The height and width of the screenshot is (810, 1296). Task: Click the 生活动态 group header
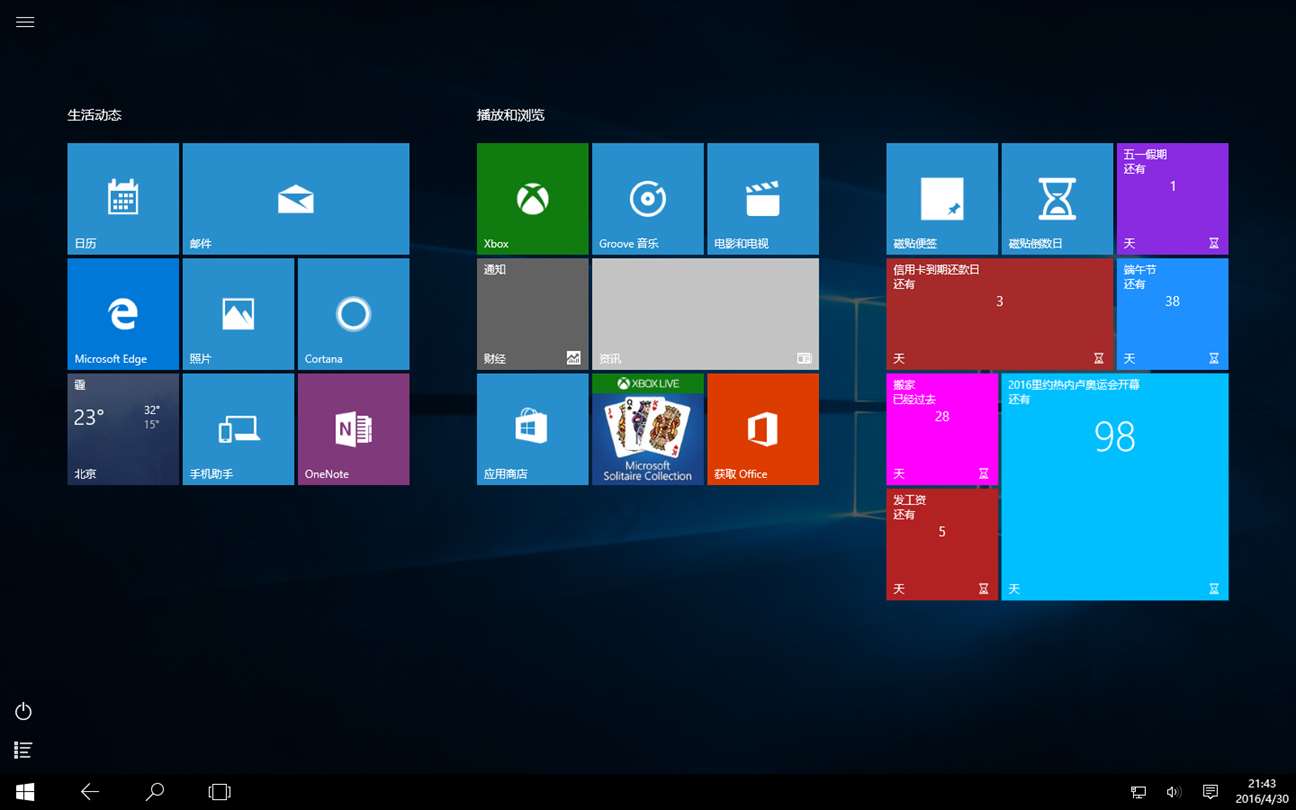coord(94,115)
